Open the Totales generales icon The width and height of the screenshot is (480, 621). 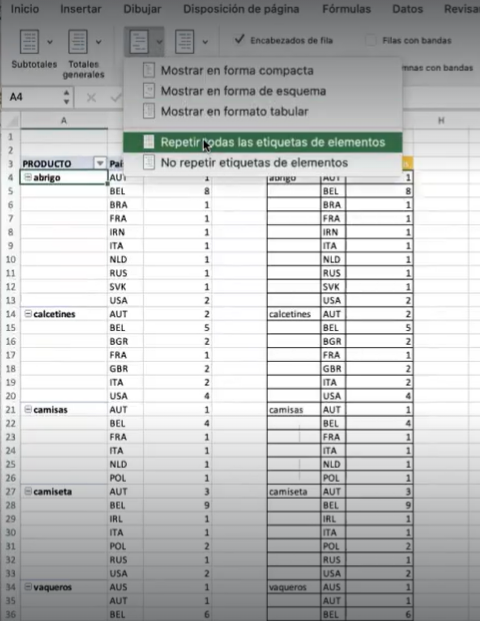(x=78, y=42)
